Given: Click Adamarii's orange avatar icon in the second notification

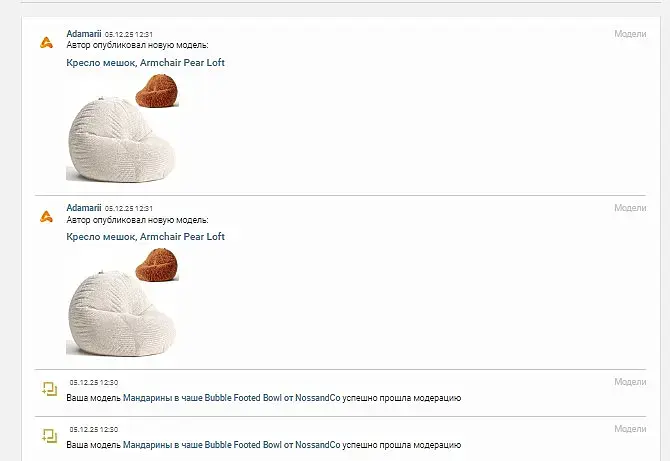Looking at the screenshot, I should coord(46,217).
